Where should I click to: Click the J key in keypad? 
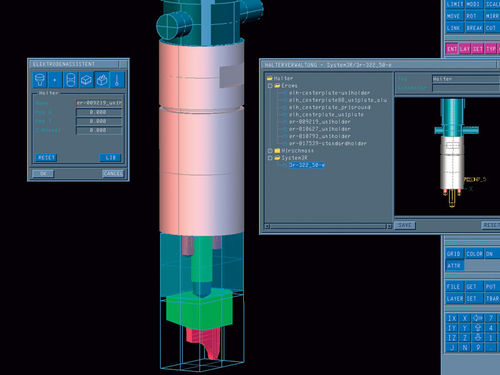[452, 348]
